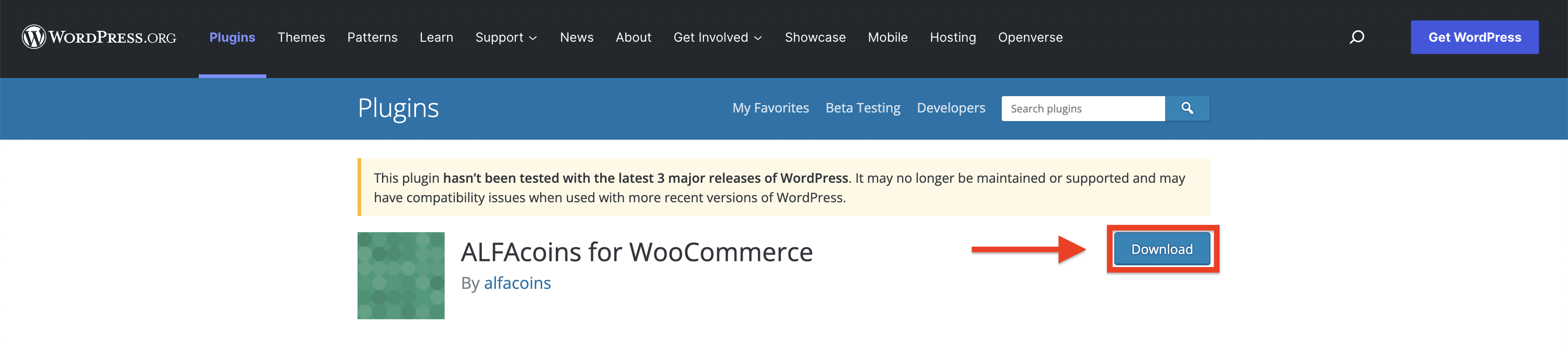The width and height of the screenshot is (1568, 351).
Task: Click the Plugins heading link
Action: click(x=398, y=109)
